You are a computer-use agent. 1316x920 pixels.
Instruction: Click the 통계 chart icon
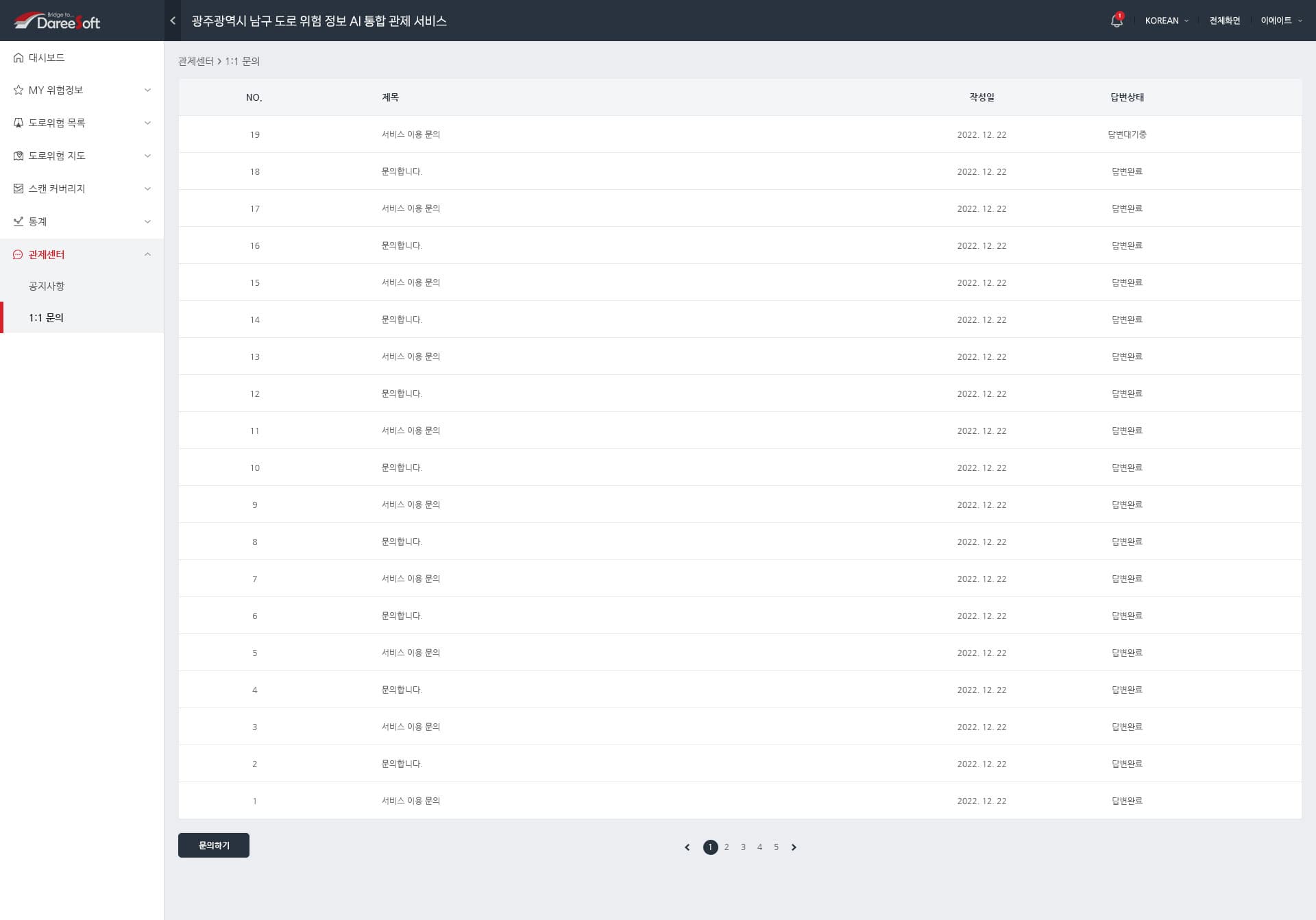tap(19, 221)
